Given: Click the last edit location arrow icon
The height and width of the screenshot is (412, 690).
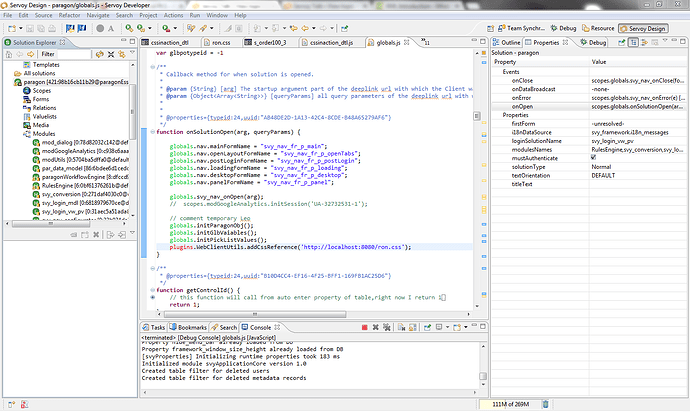Looking at the screenshot, I should (x=294, y=28).
